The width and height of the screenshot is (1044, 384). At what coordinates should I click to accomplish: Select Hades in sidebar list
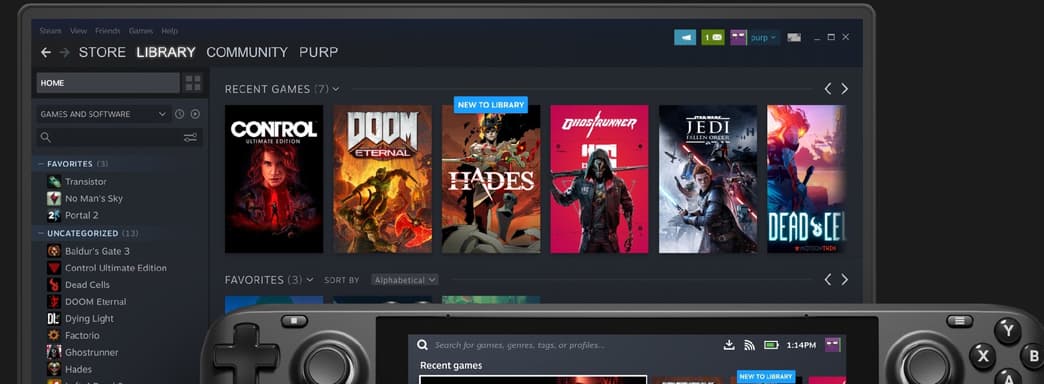pyautogui.click(x=79, y=369)
